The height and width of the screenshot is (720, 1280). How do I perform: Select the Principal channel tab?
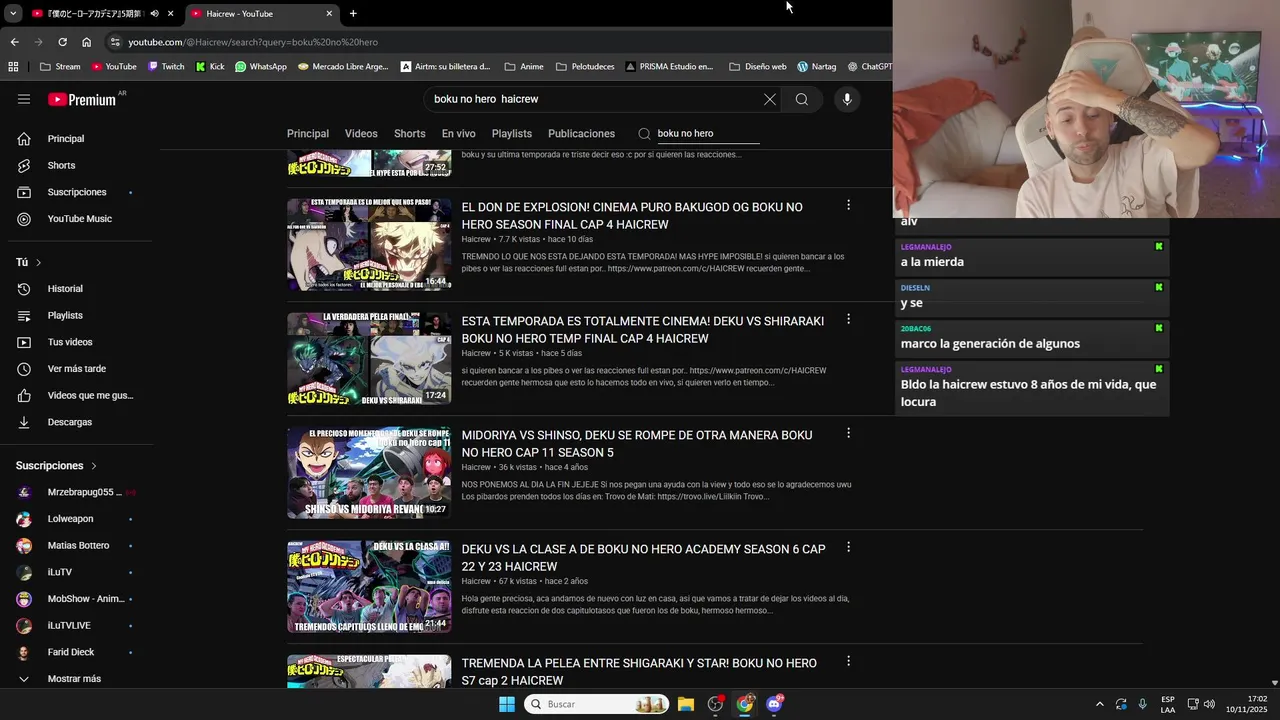click(x=308, y=134)
